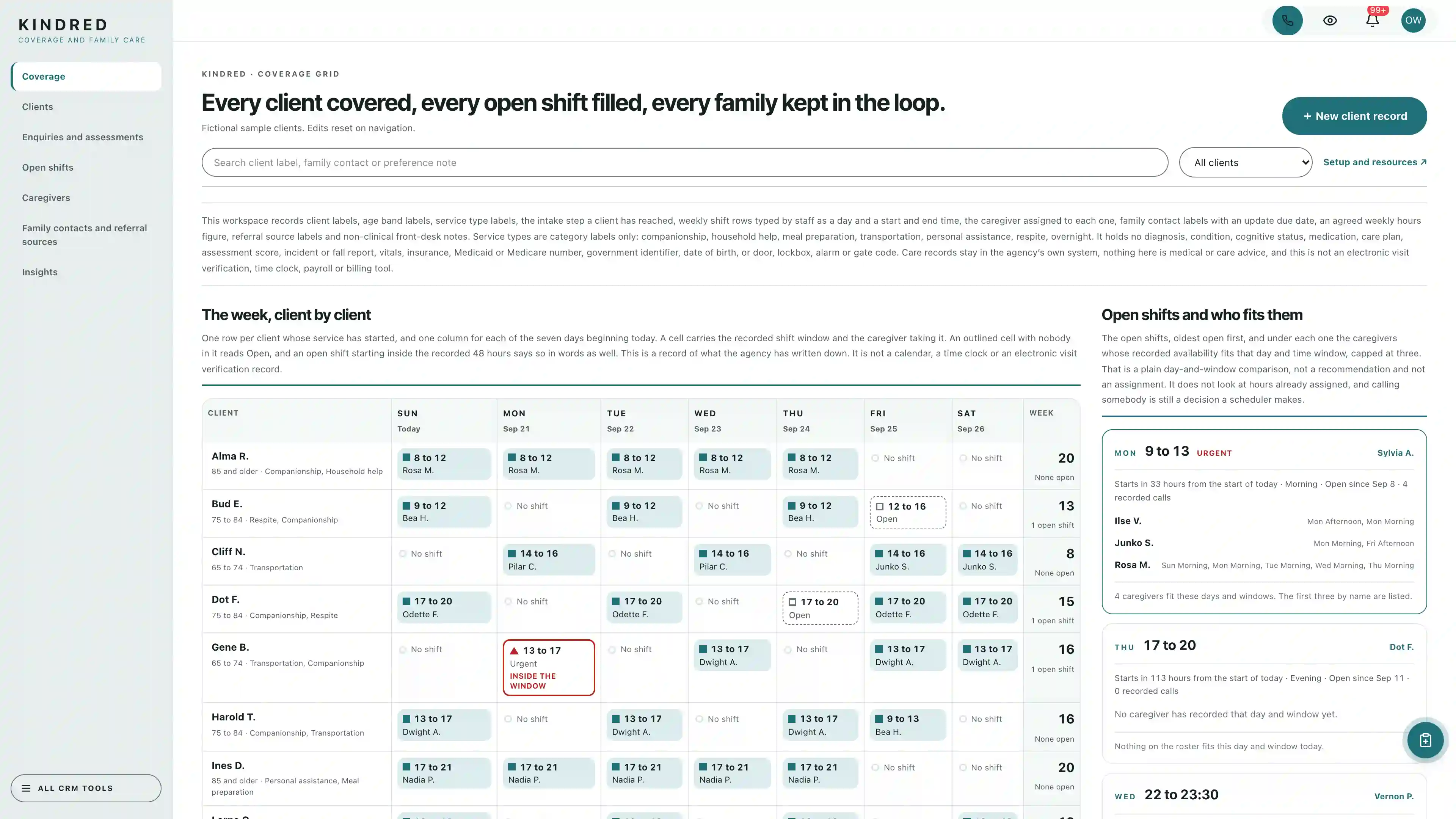1456x819 pixels.
Task: Select Harold T. Friday 9 to 13 shift
Action: pos(907,725)
